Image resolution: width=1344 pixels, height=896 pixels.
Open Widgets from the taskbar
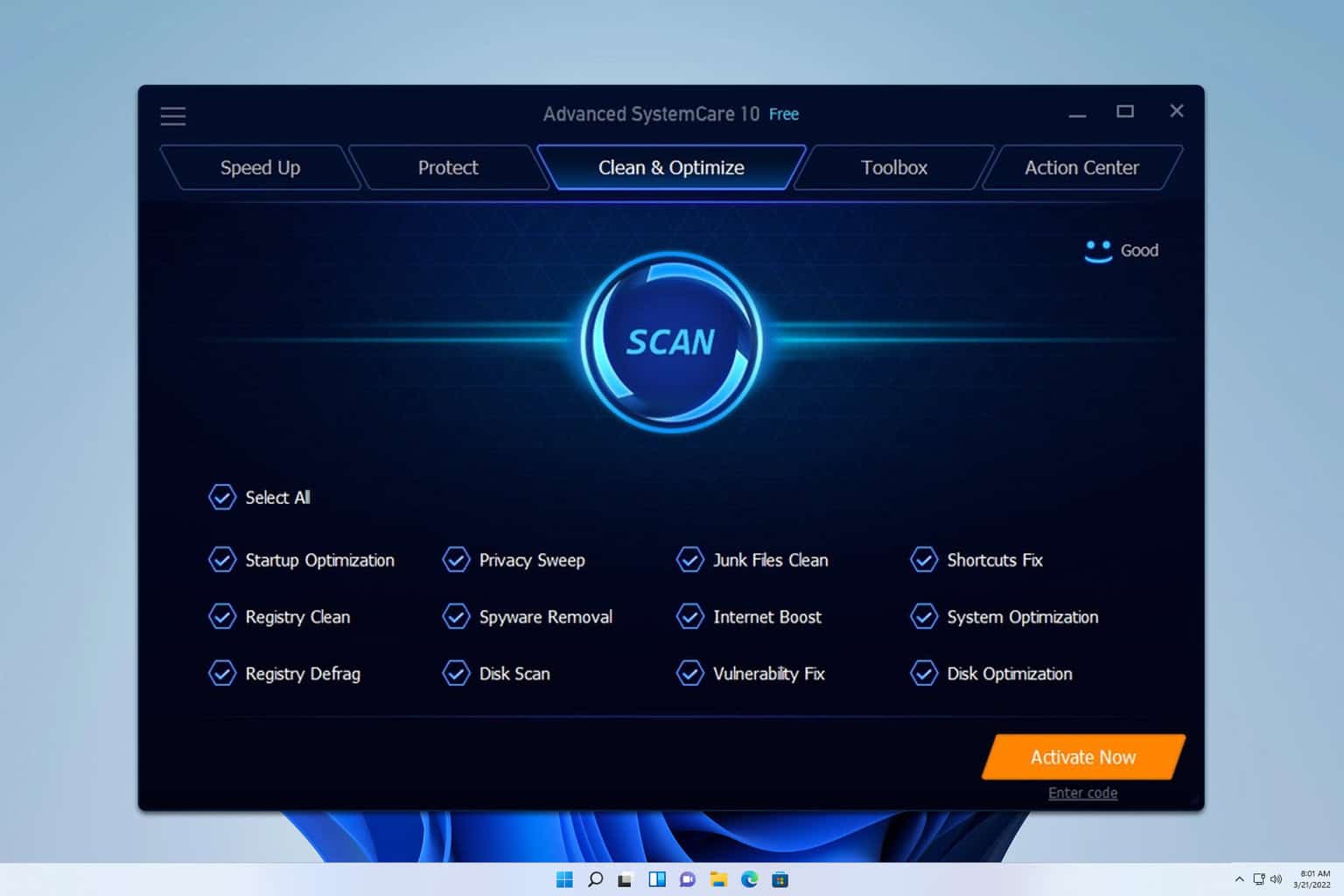(x=657, y=879)
